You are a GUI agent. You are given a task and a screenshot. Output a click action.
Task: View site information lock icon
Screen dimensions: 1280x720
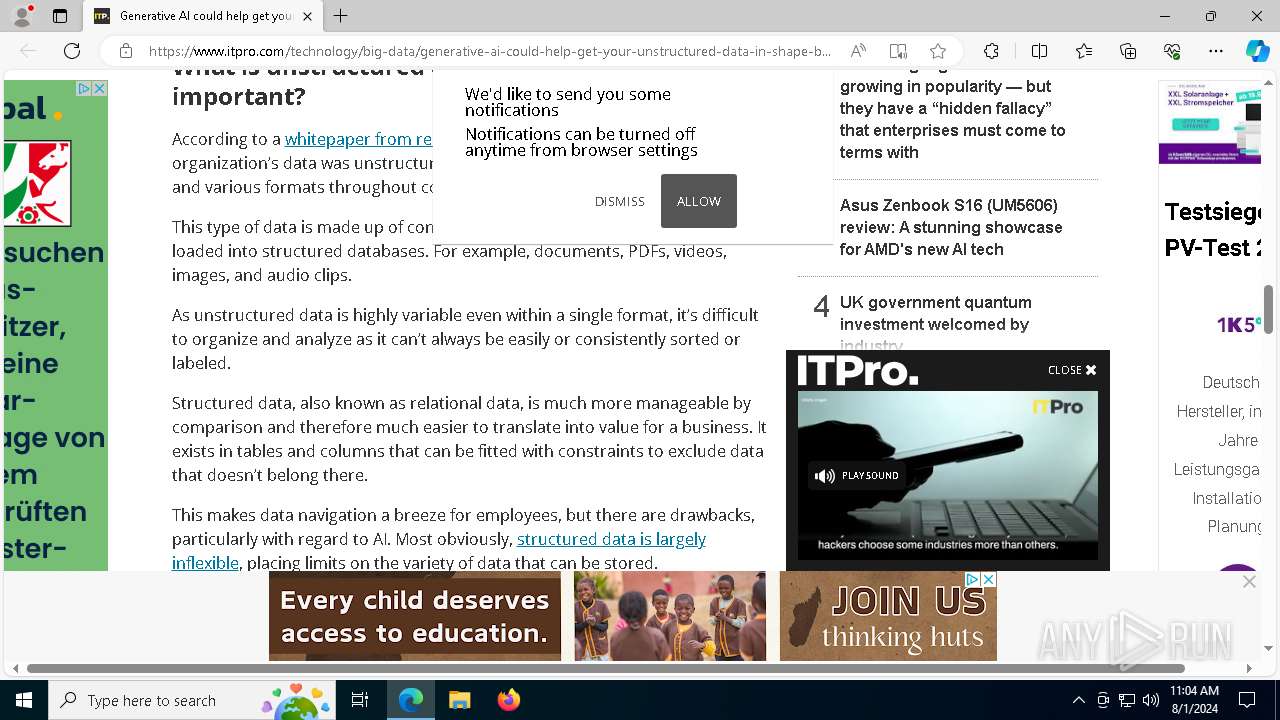tap(126, 51)
